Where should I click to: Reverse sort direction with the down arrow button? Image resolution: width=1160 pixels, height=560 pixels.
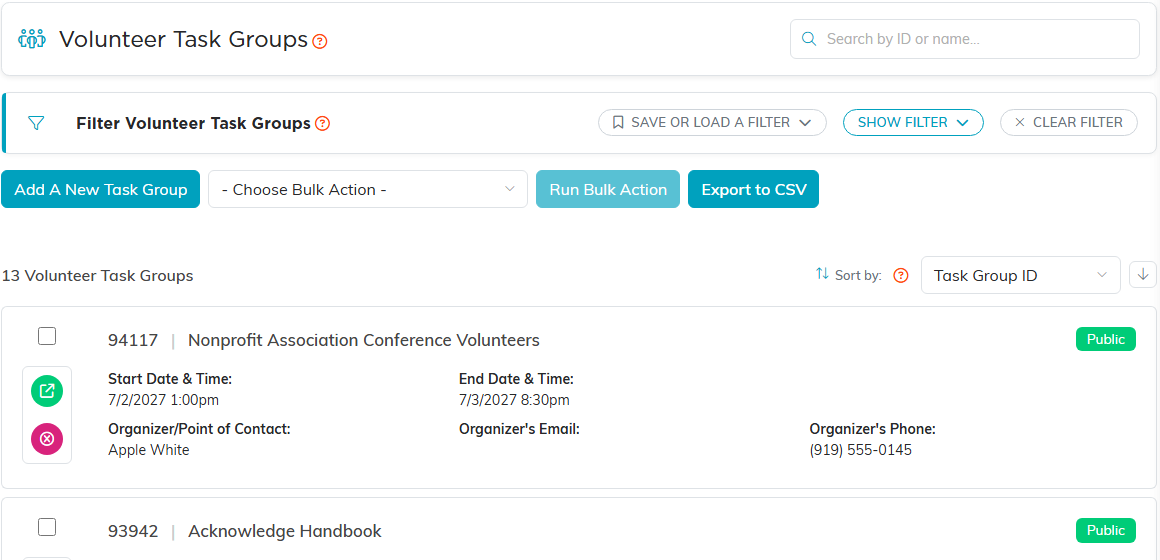pyautogui.click(x=1143, y=275)
